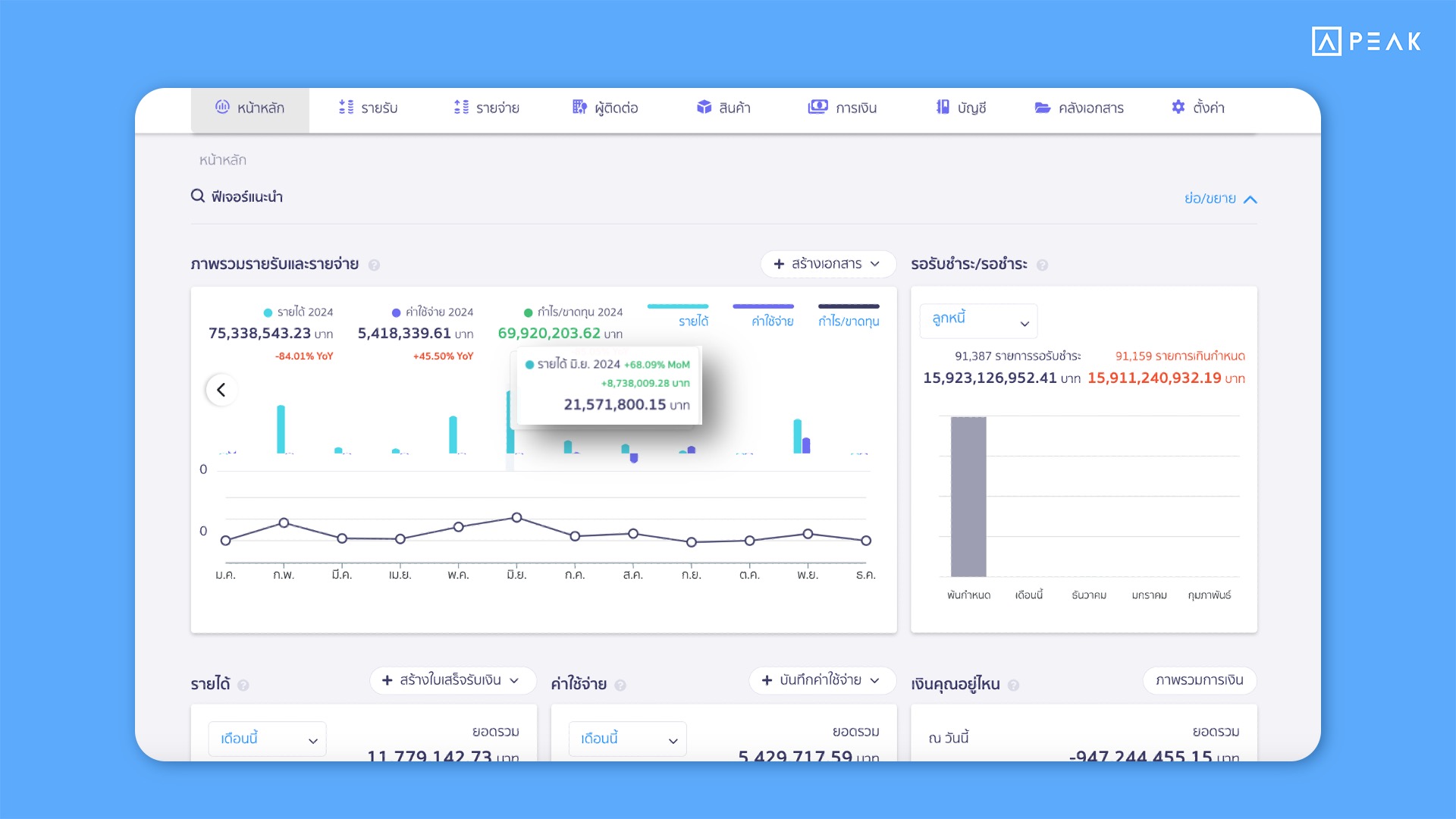The height and width of the screenshot is (819, 1456).
Task: Click the help icon beside รายได้ heading
Action: click(x=243, y=685)
